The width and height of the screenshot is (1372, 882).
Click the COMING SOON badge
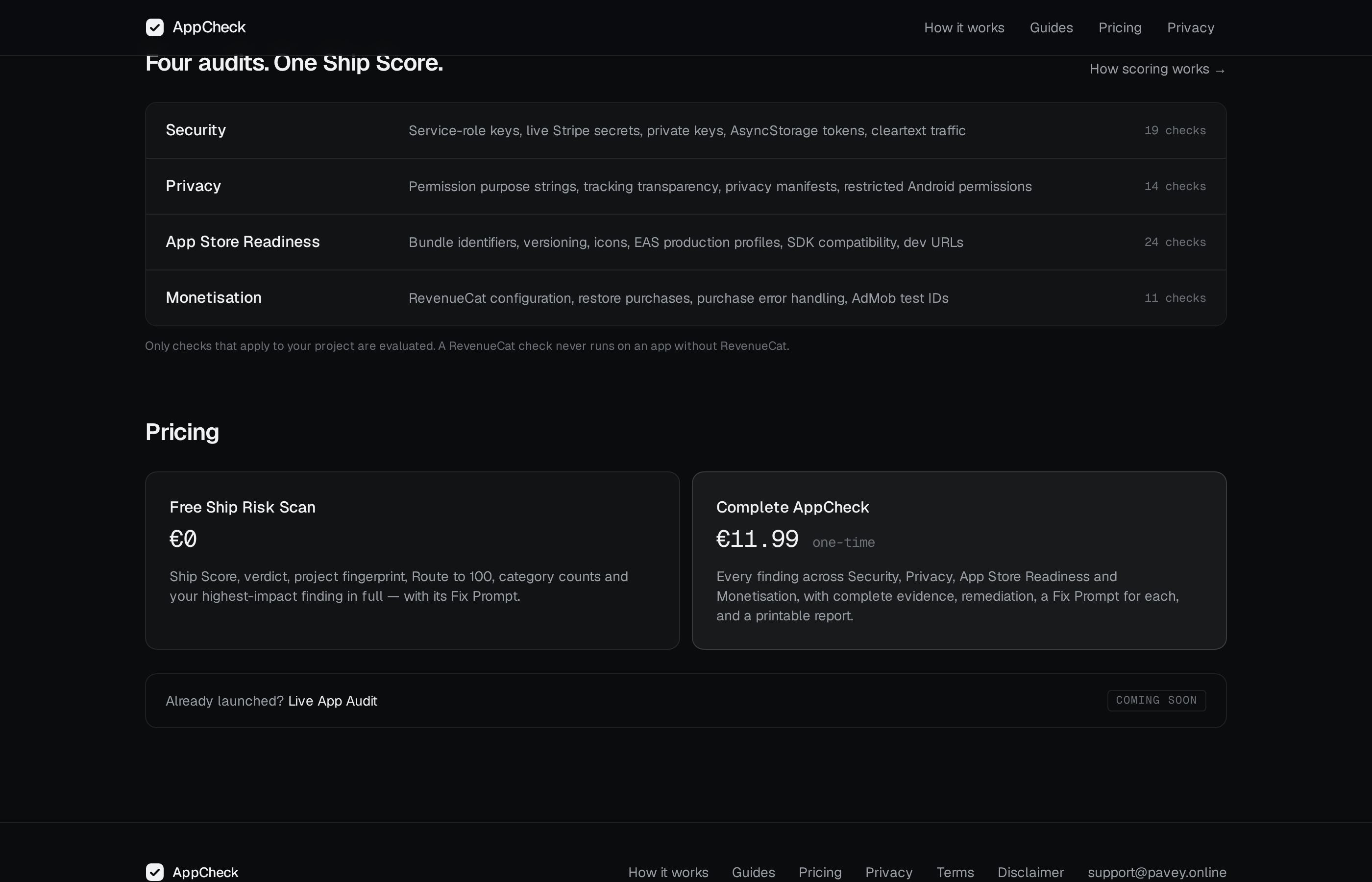point(1156,700)
